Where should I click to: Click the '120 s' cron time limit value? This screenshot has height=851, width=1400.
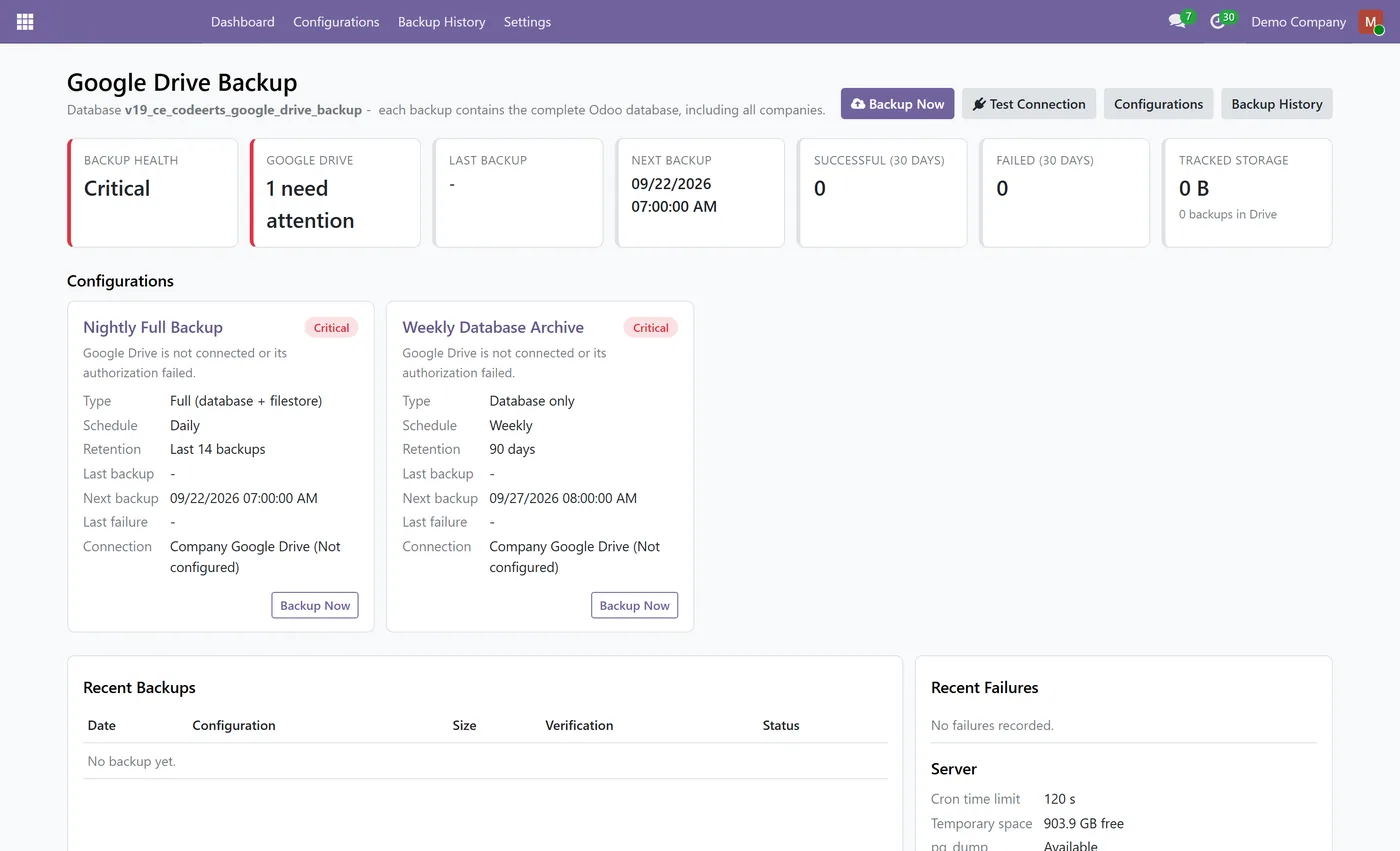point(1060,799)
